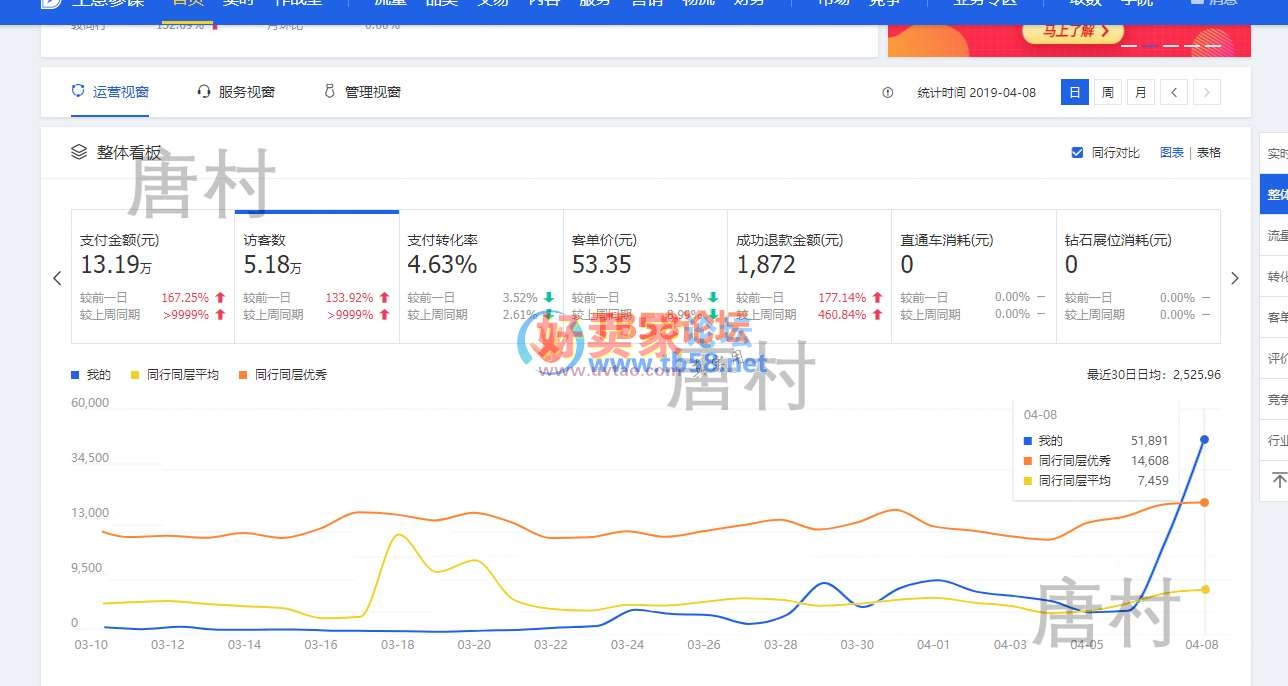Uncheck the 同行对比 checkbox

click(1077, 153)
